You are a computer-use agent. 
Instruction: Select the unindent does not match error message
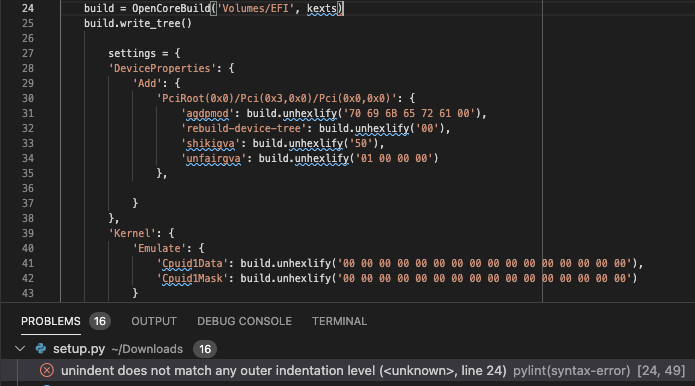coord(284,370)
